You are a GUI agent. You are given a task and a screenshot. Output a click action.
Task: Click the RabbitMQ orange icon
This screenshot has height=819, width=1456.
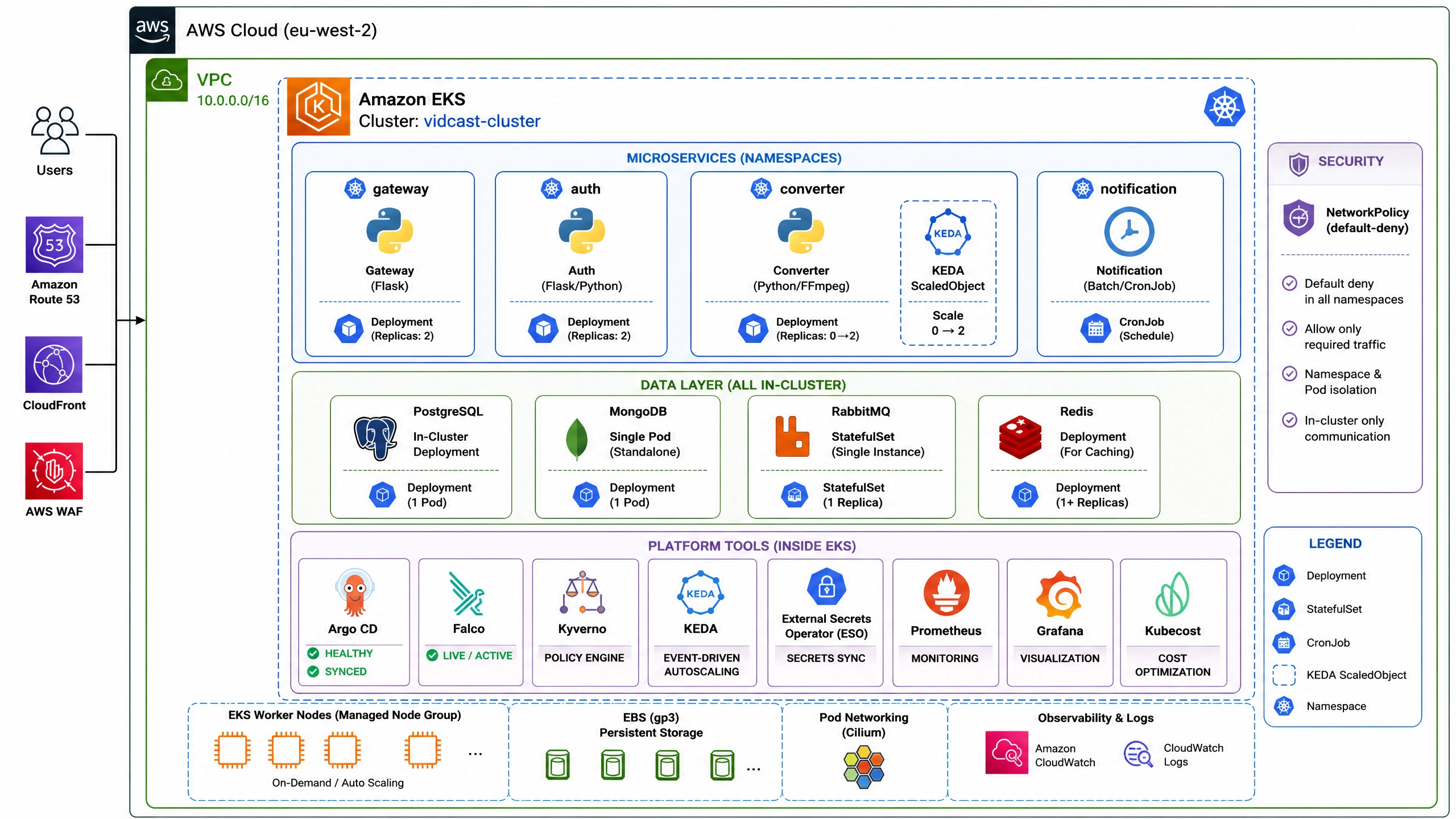(792, 436)
